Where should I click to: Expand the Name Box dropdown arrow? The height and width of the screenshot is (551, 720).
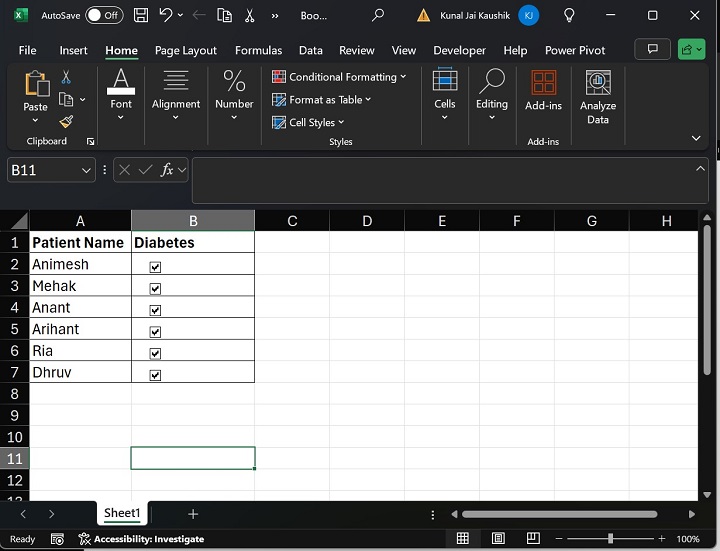pyautogui.click(x=84, y=171)
